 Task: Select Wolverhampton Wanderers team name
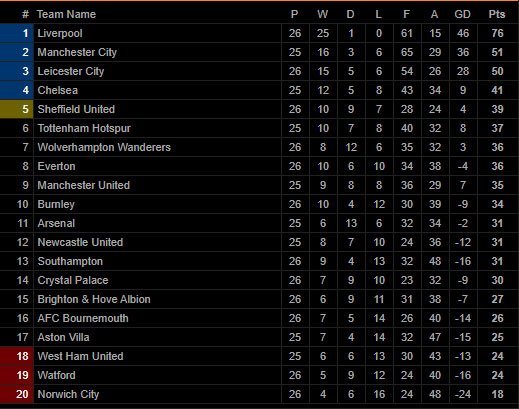[x=104, y=147]
